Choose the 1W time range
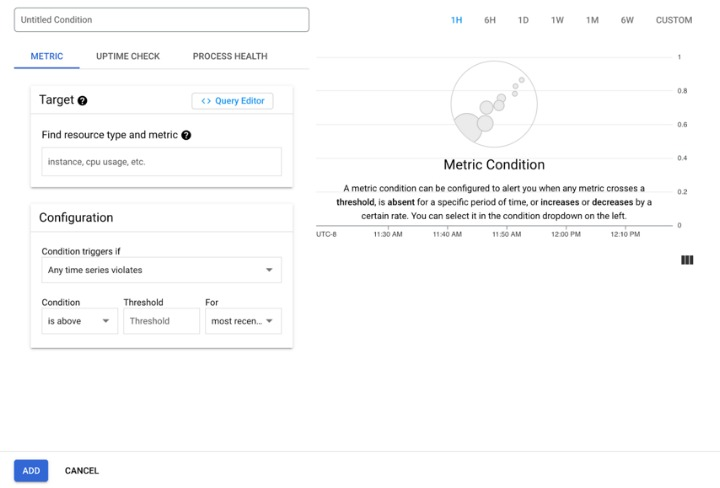 [x=557, y=20]
